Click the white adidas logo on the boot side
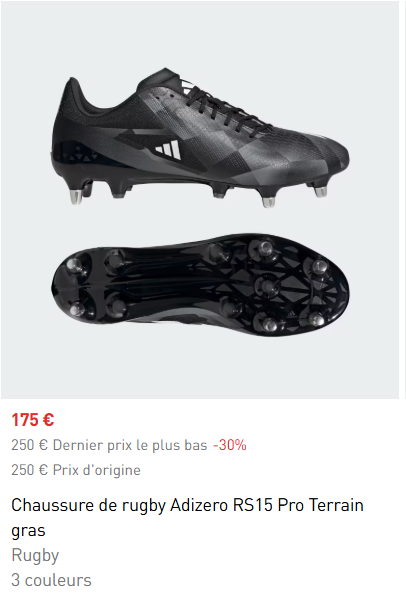Viewport: 406px width, 608px height. click(169, 149)
